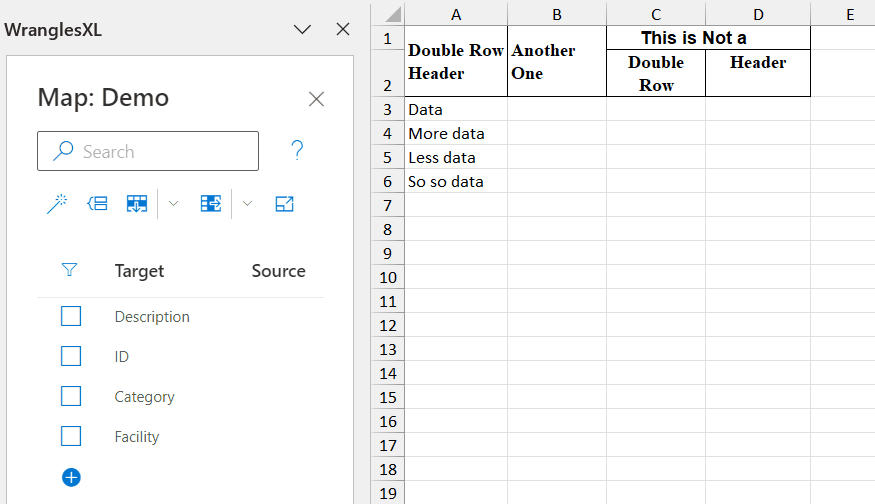Open the WranglesXL task pane options chevron
This screenshot has height=504, width=875.
tap(302, 29)
